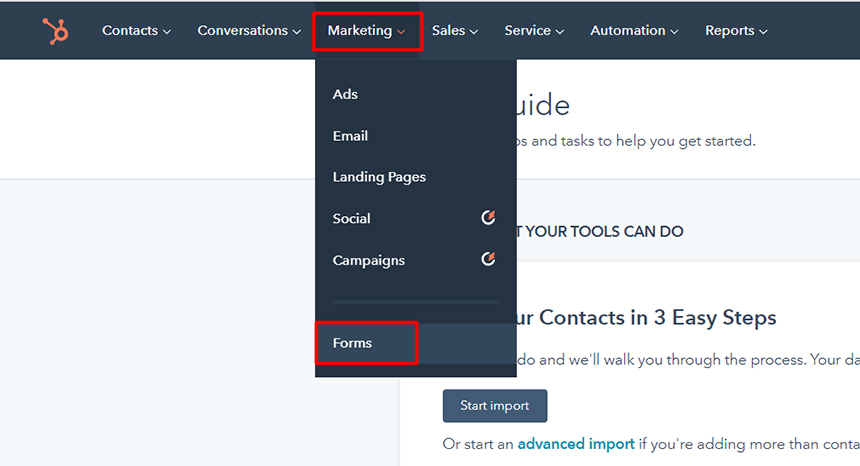This screenshot has width=860, height=466.
Task: Follow the advanced import link
Action: point(576,444)
